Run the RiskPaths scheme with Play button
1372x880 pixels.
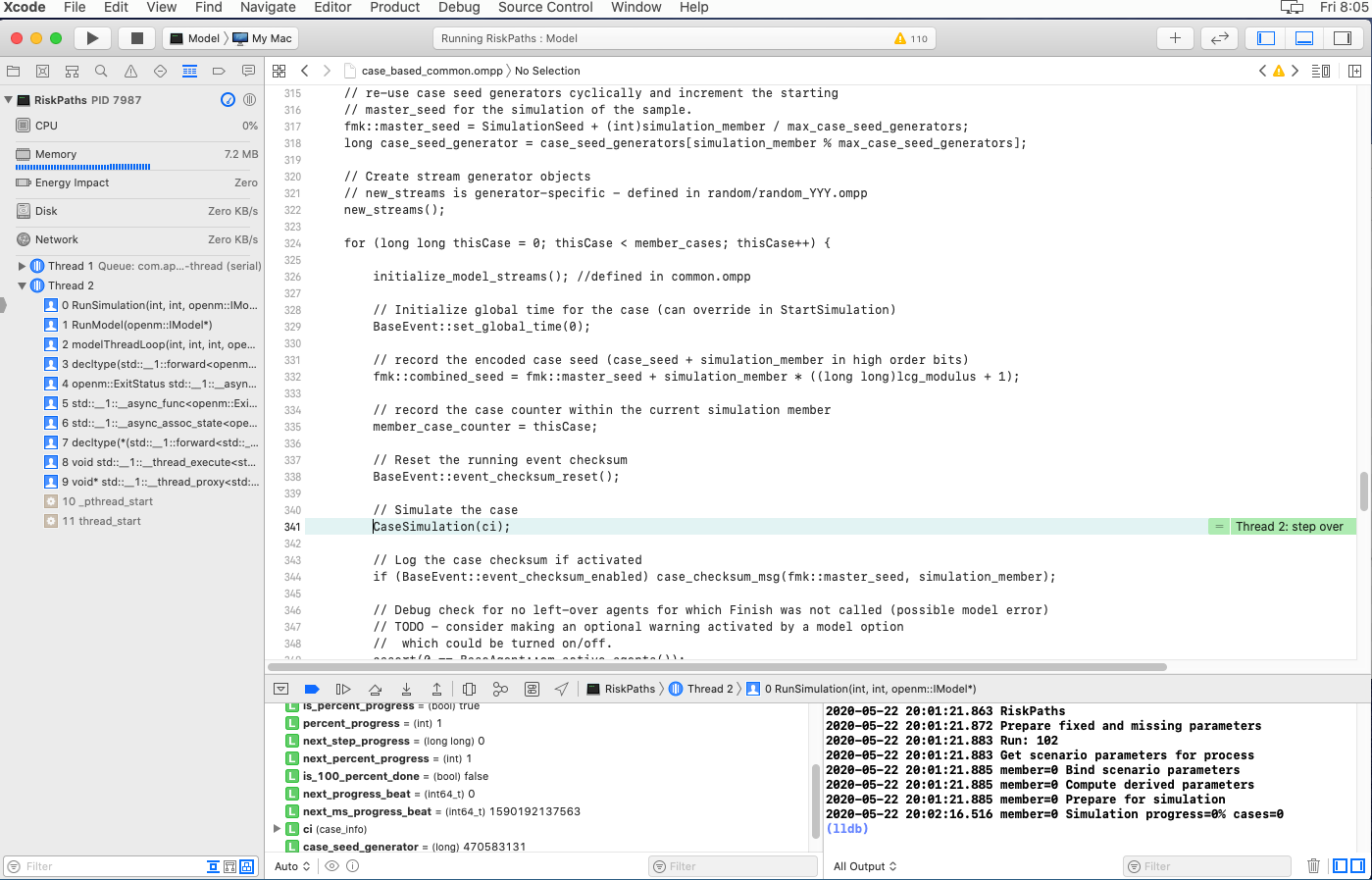click(92, 38)
